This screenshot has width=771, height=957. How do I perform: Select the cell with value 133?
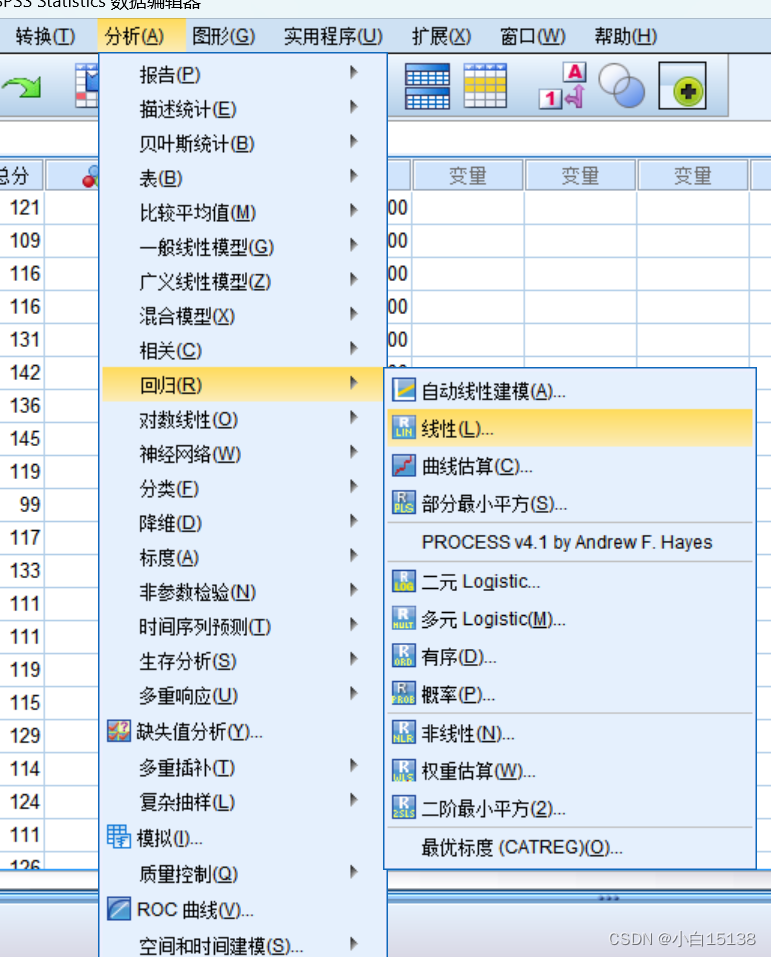click(24, 570)
